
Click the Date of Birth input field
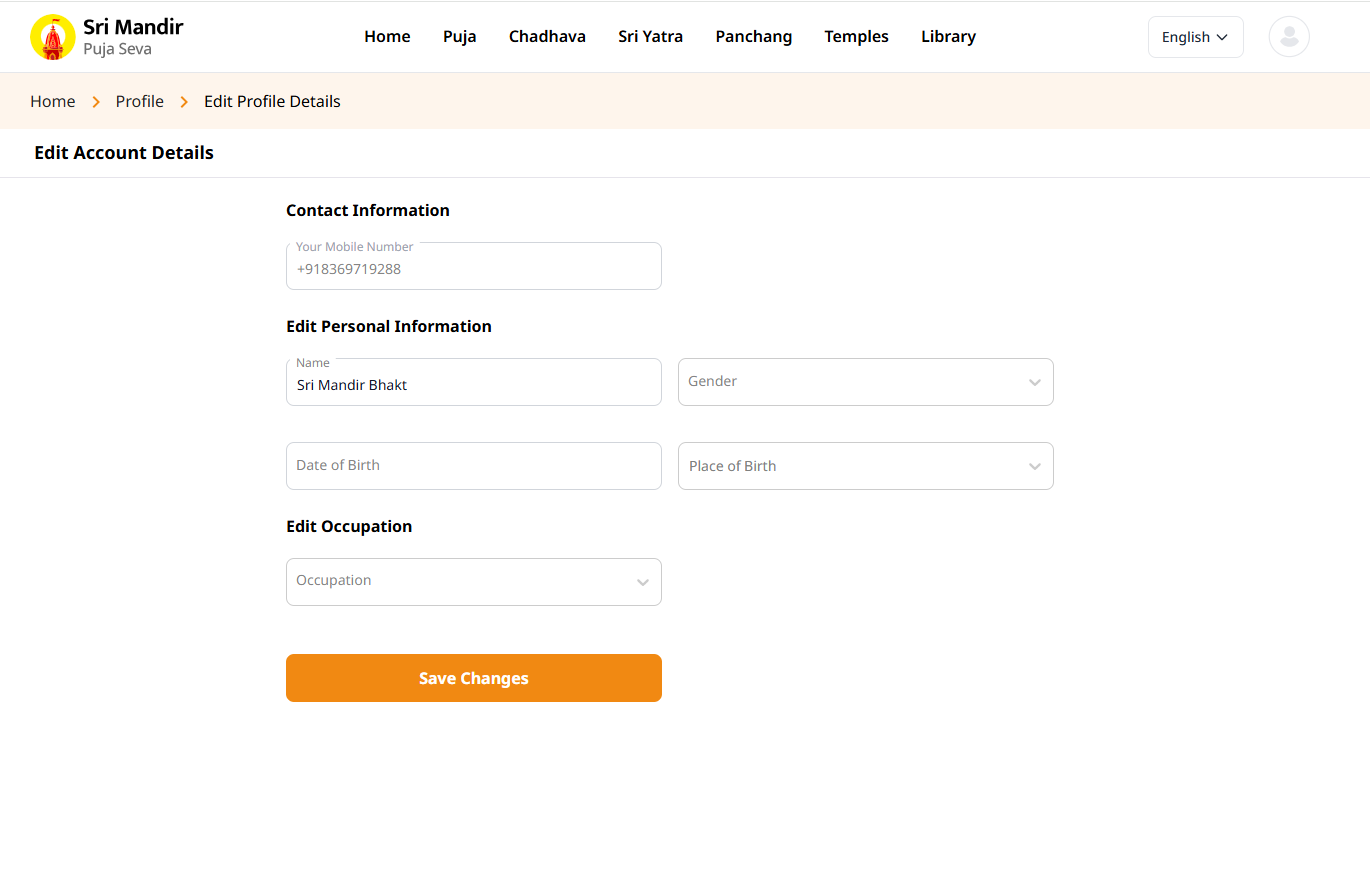click(x=473, y=466)
